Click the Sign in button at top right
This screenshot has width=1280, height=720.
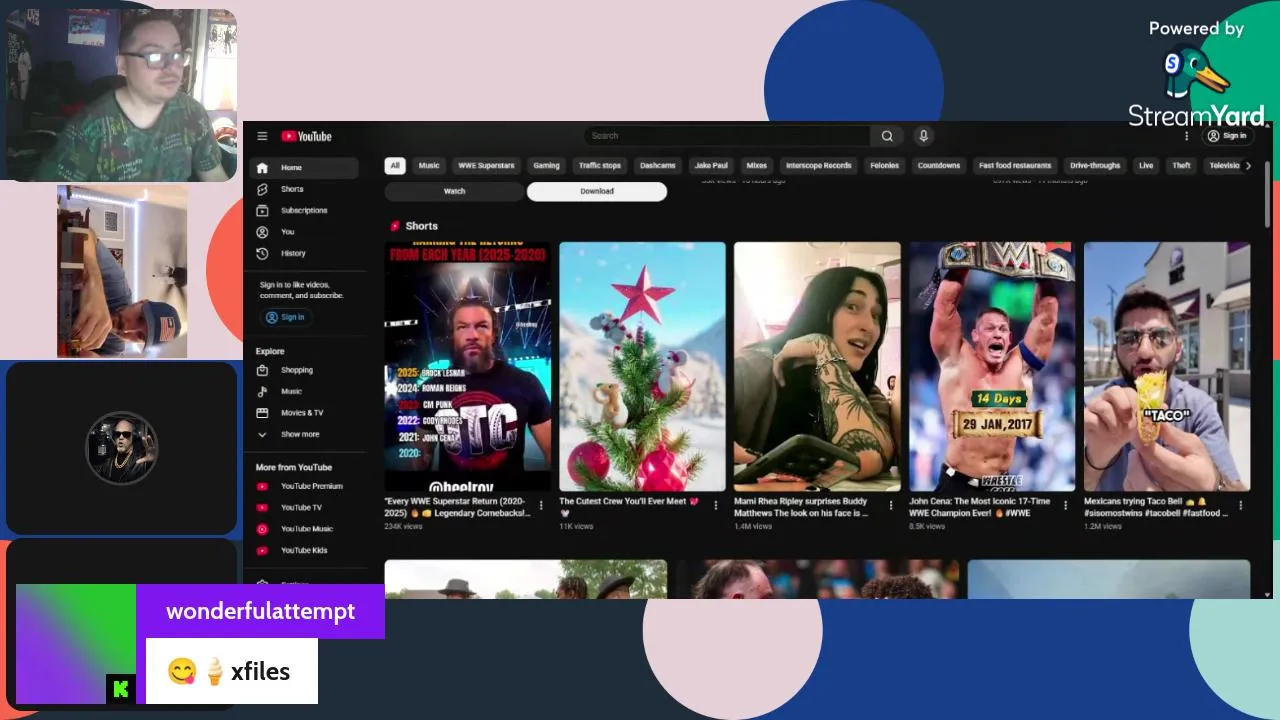pyautogui.click(x=1227, y=136)
